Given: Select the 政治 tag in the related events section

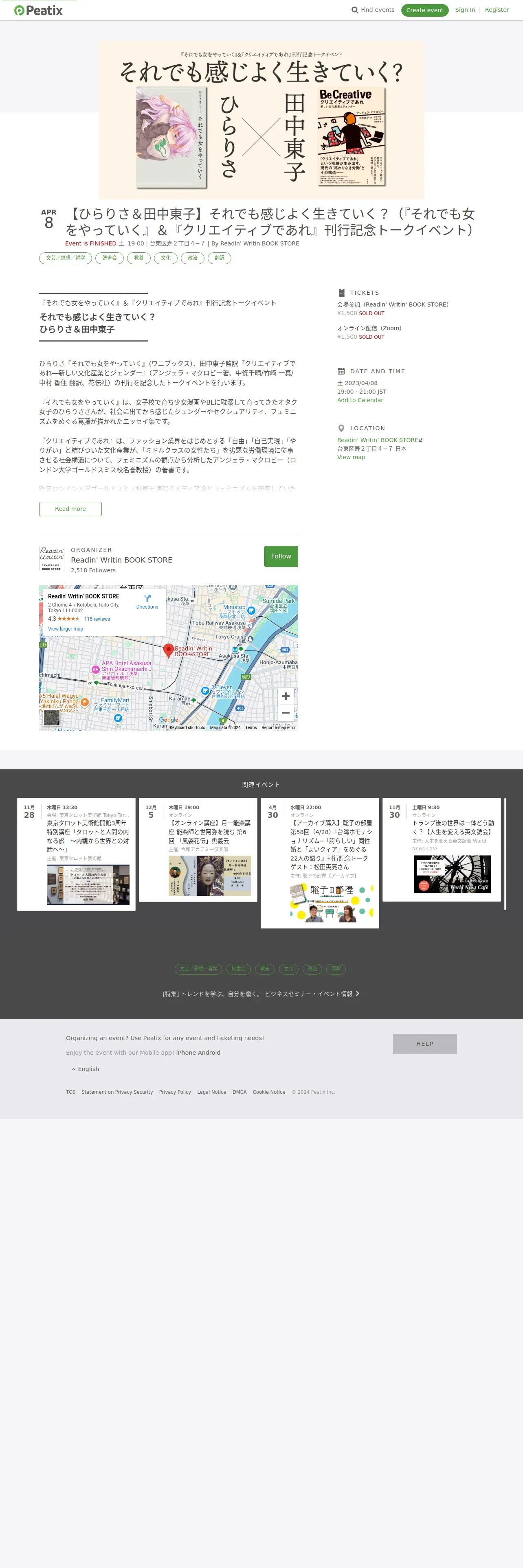Looking at the screenshot, I should pyautogui.click(x=312, y=969).
